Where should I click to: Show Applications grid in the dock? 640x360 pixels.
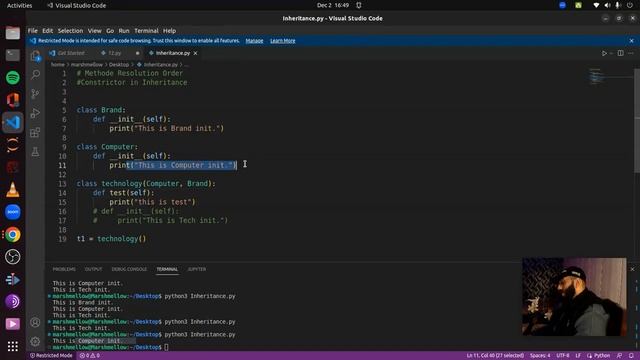(x=13, y=346)
